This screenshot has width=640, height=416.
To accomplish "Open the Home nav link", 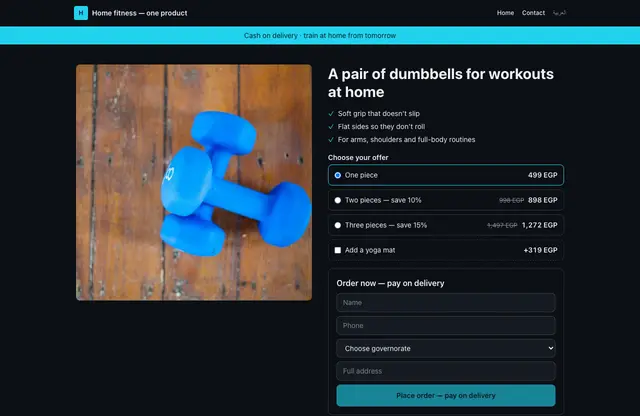I will 505,13.
